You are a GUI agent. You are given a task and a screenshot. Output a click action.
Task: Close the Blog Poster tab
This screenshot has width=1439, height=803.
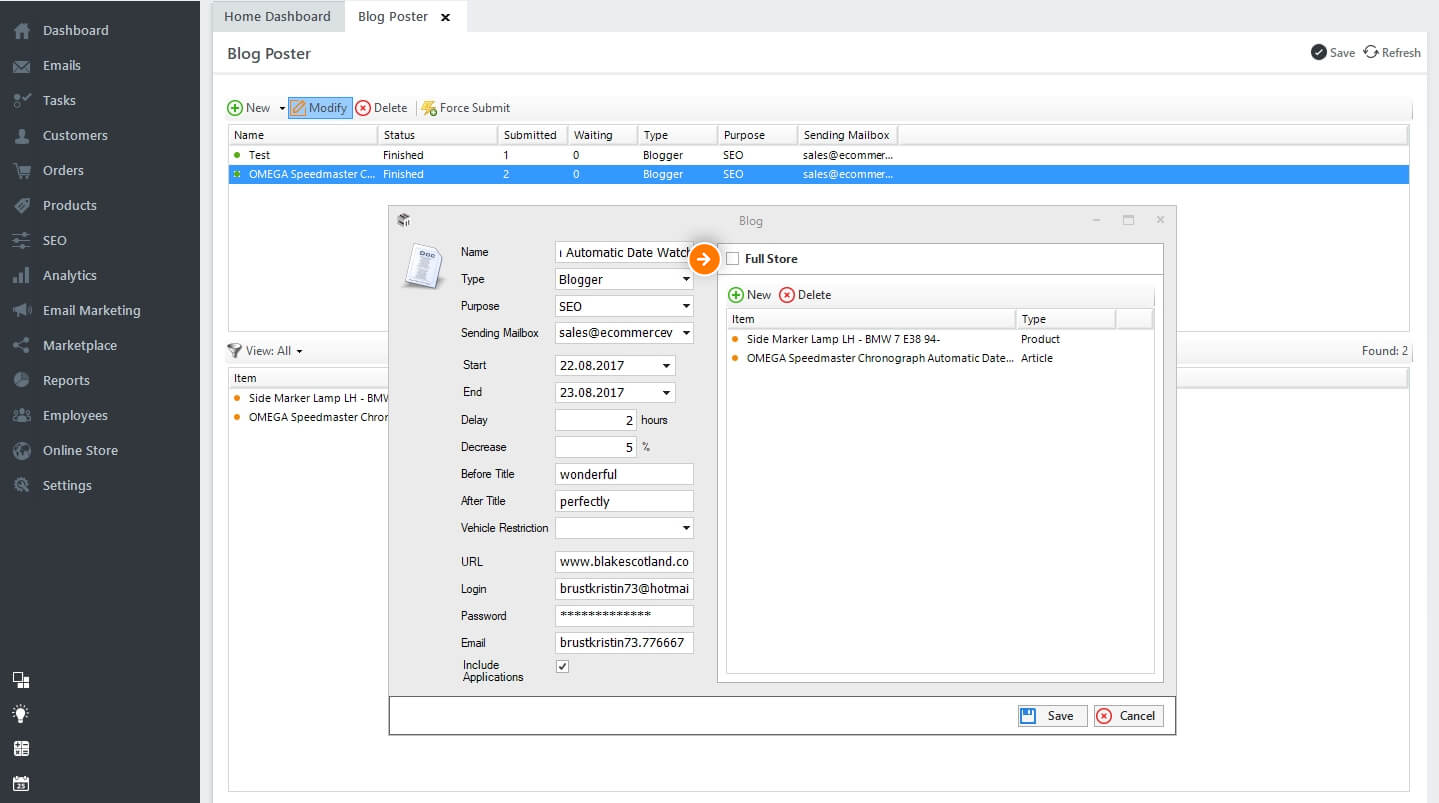(446, 17)
